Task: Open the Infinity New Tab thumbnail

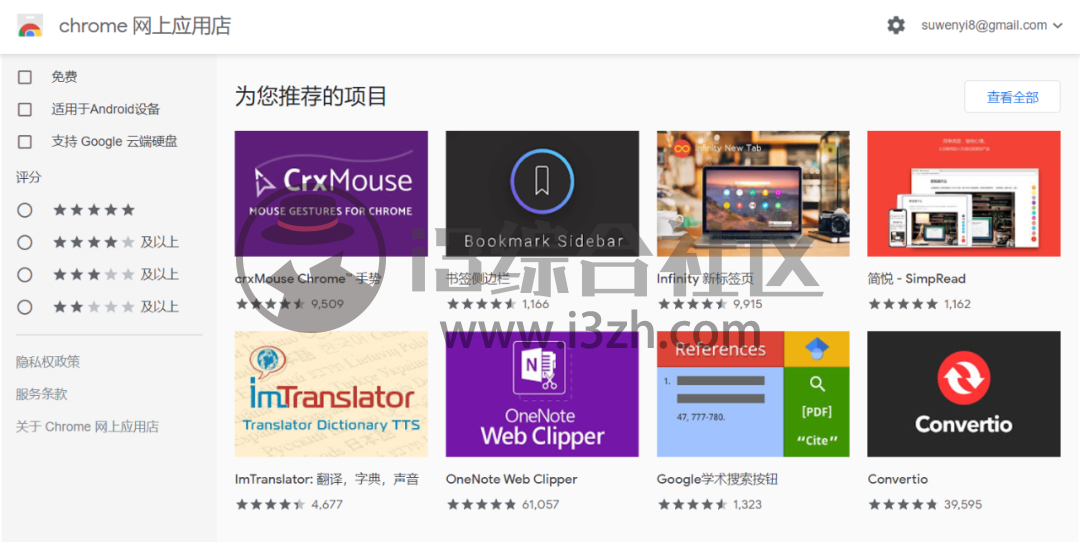Action: 753,194
